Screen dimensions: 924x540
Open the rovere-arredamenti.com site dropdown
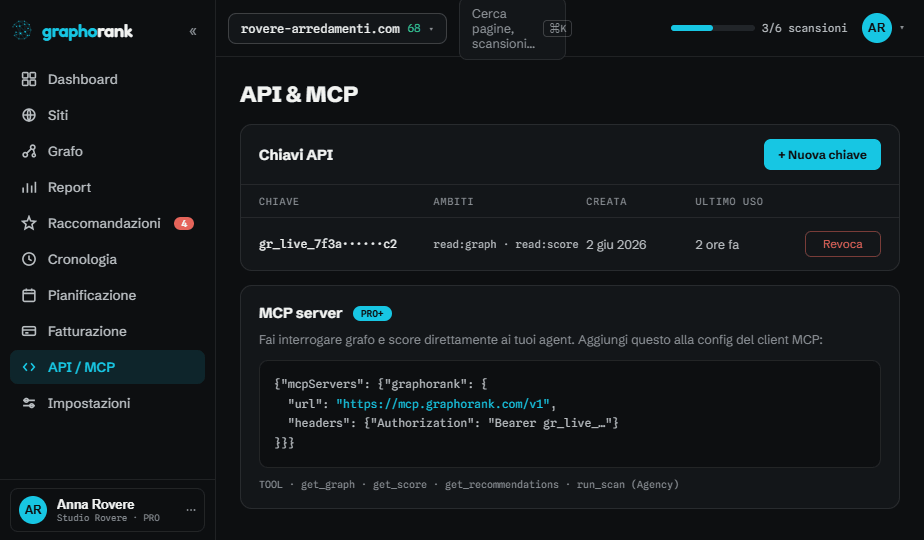pyautogui.click(x=337, y=28)
